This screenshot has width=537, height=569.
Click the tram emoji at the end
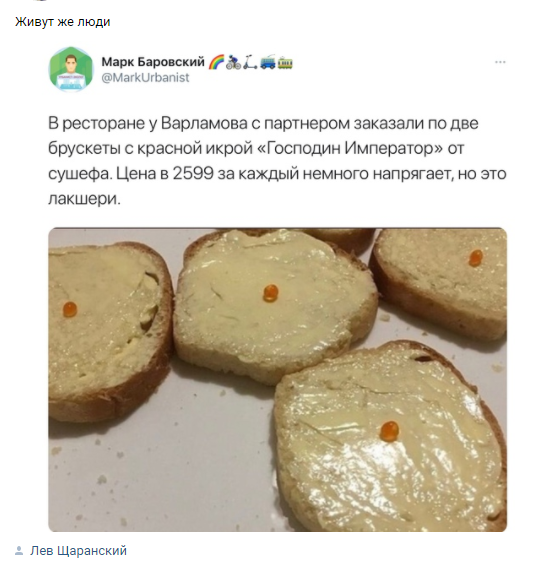[x=285, y=62]
